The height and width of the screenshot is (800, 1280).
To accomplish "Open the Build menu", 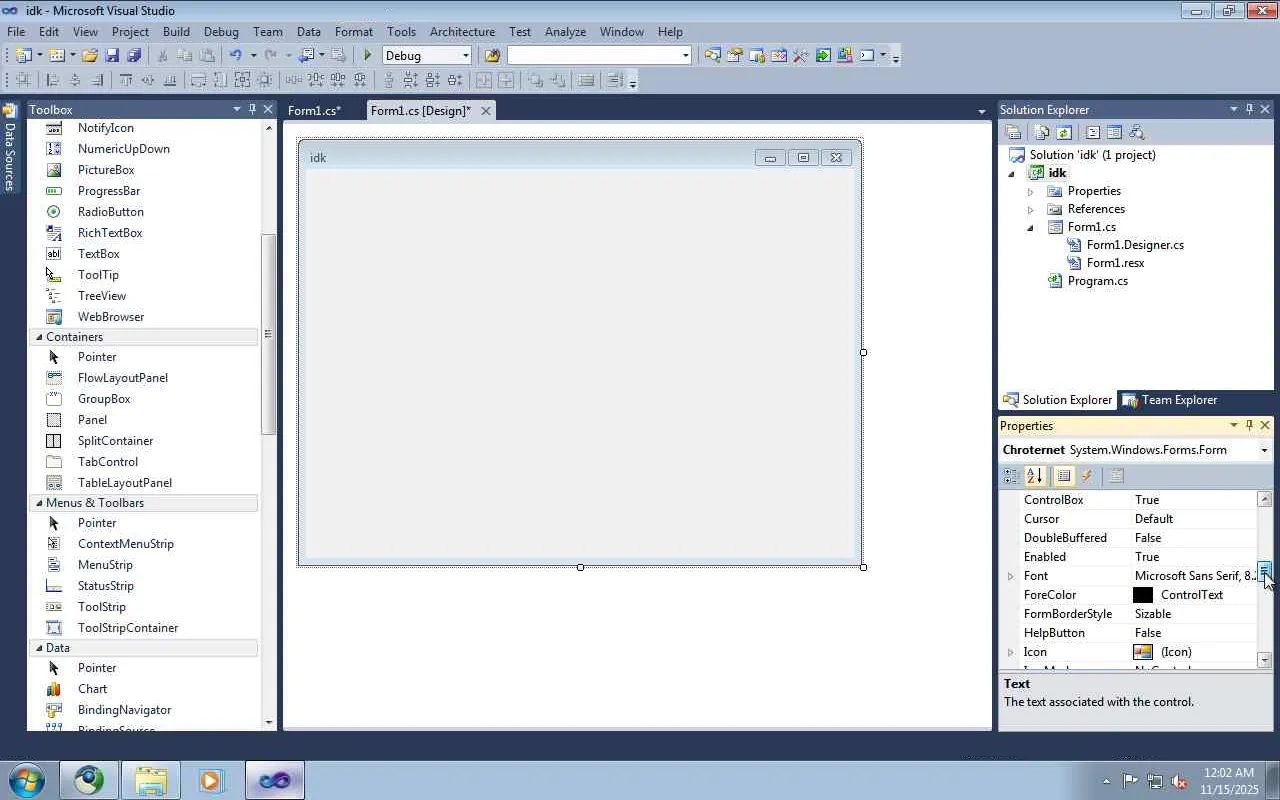I will [x=176, y=32].
